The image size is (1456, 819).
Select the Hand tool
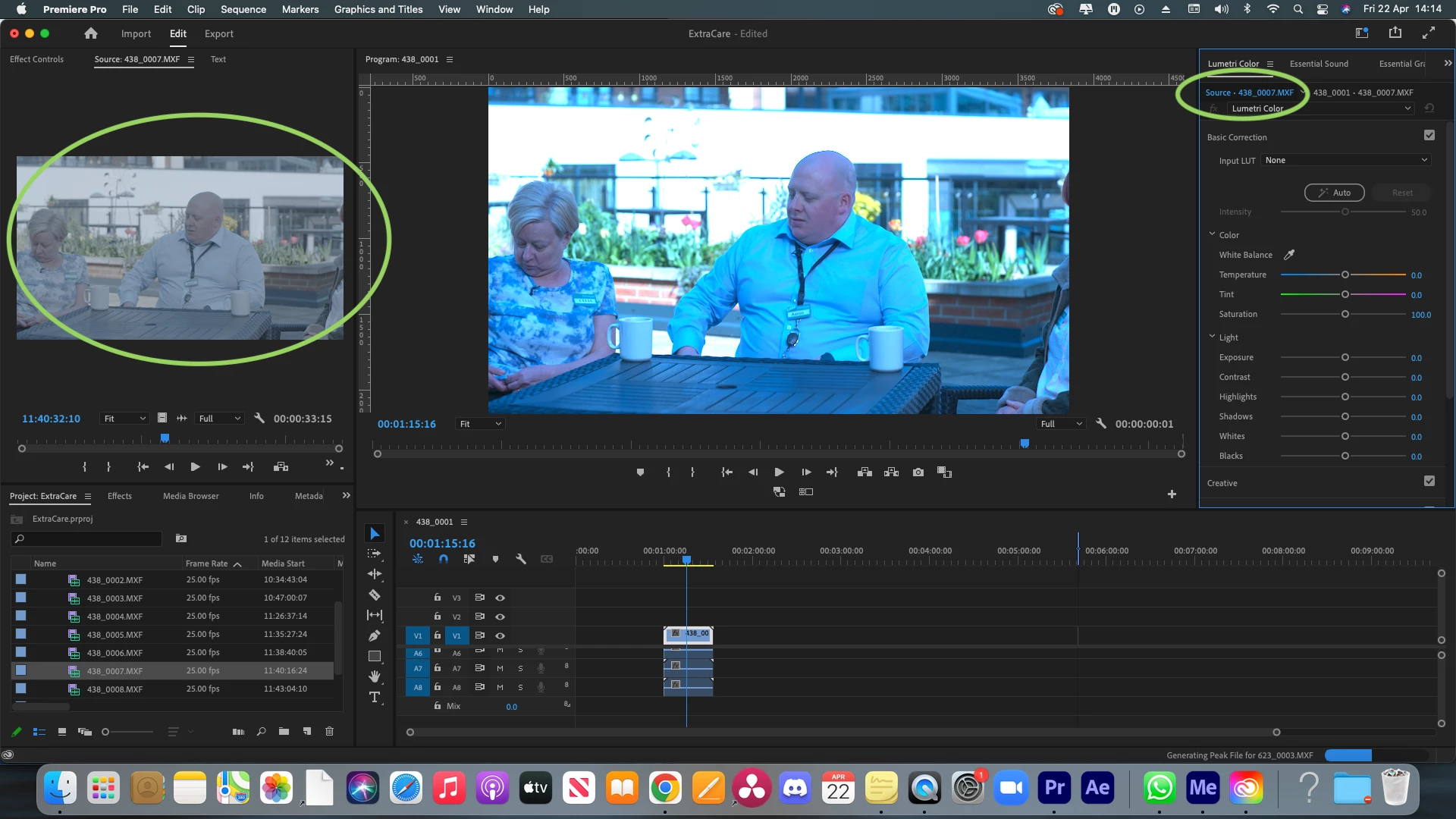[375, 676]
